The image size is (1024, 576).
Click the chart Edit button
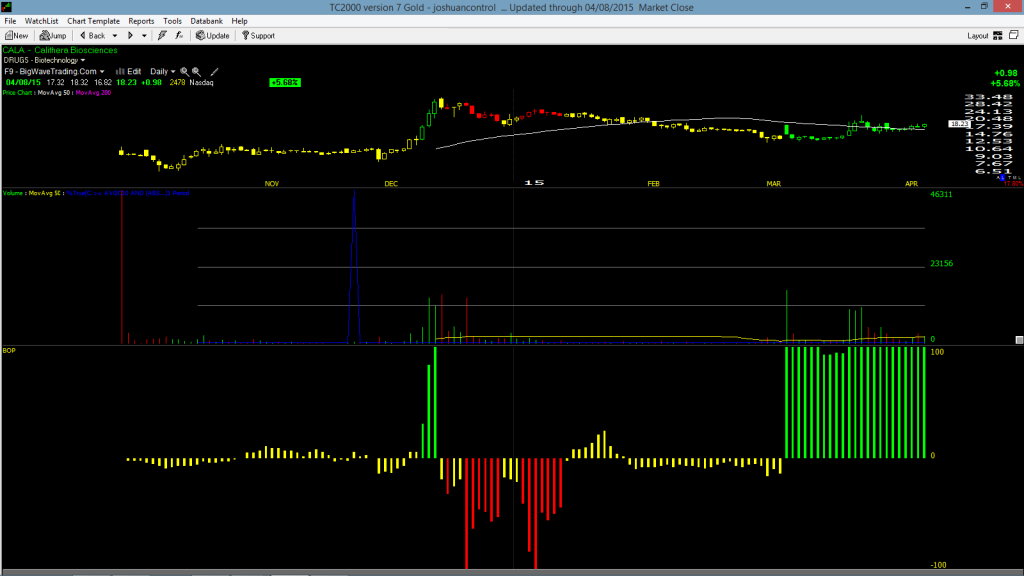(x=129, y=71)
